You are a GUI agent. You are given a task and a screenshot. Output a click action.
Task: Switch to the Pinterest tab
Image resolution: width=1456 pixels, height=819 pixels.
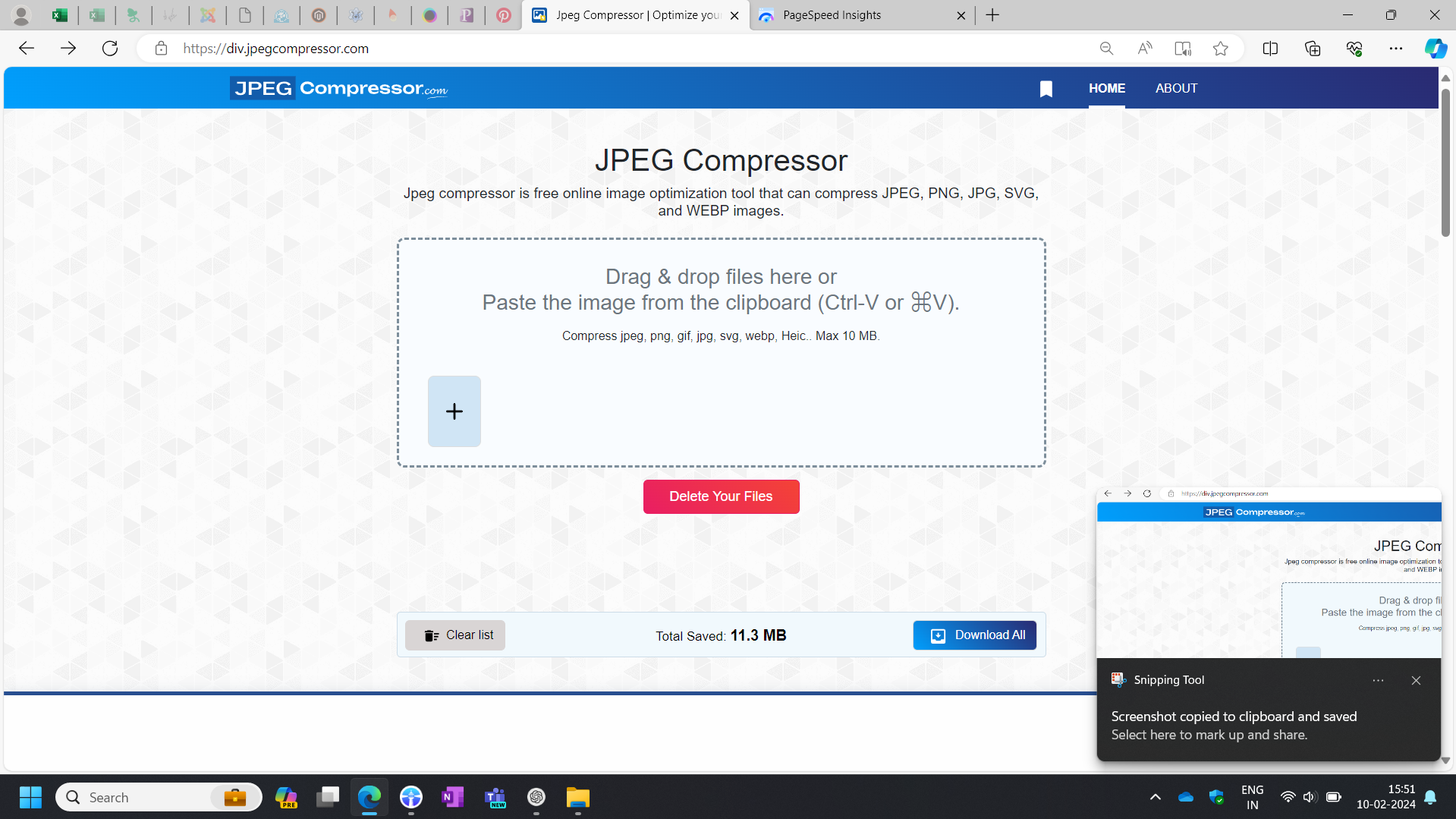pyautogui.click(x=504, y=15)
